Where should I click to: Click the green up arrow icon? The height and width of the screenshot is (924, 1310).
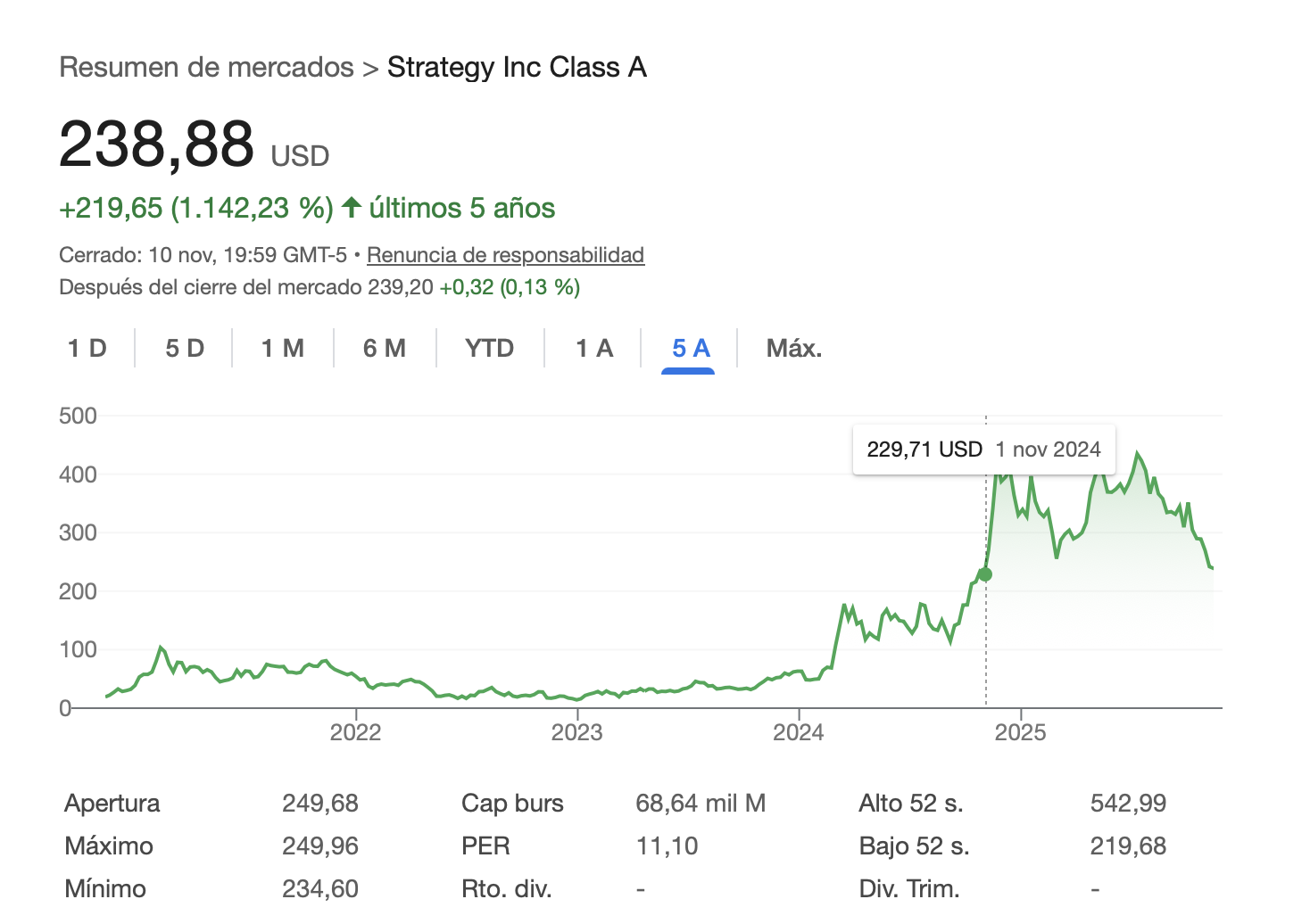pyautogui.click(x=352, y=208)
